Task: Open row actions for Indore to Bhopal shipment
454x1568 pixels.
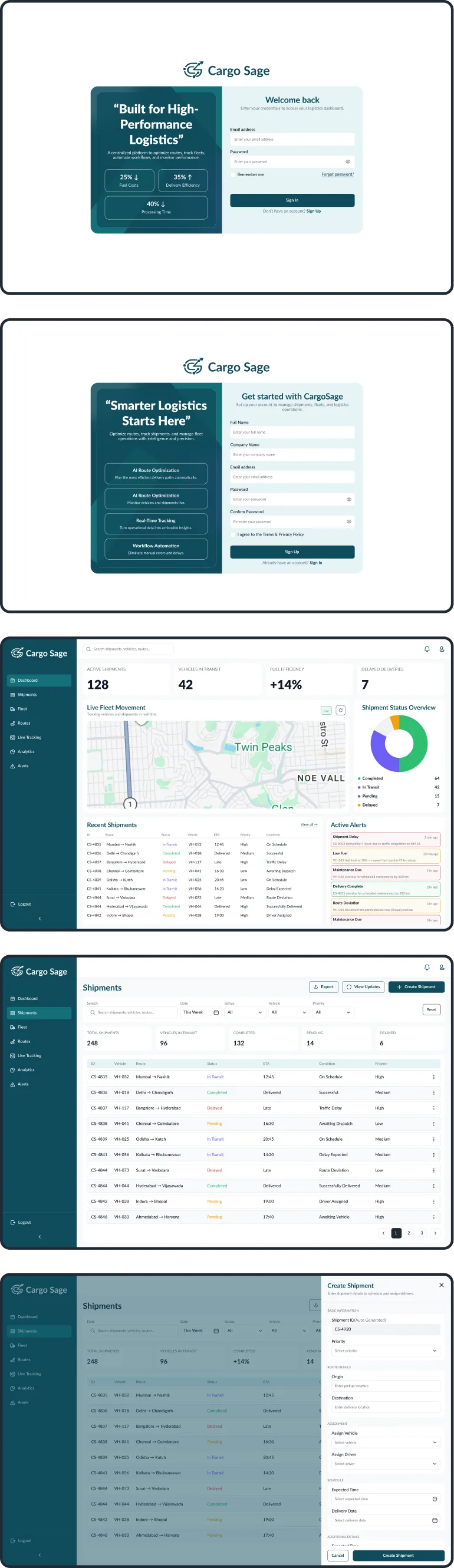Action: pyautogui.click(x=433, y=1201)
